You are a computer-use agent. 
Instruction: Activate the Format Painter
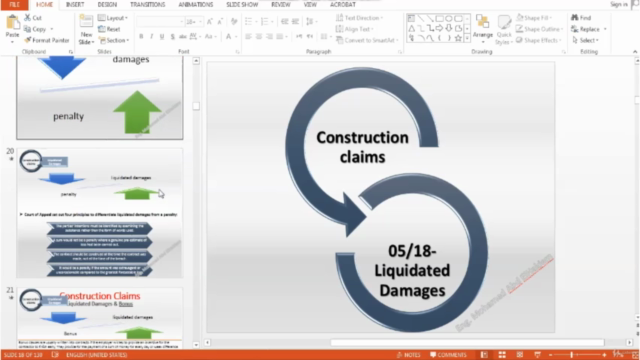point(47,40)
